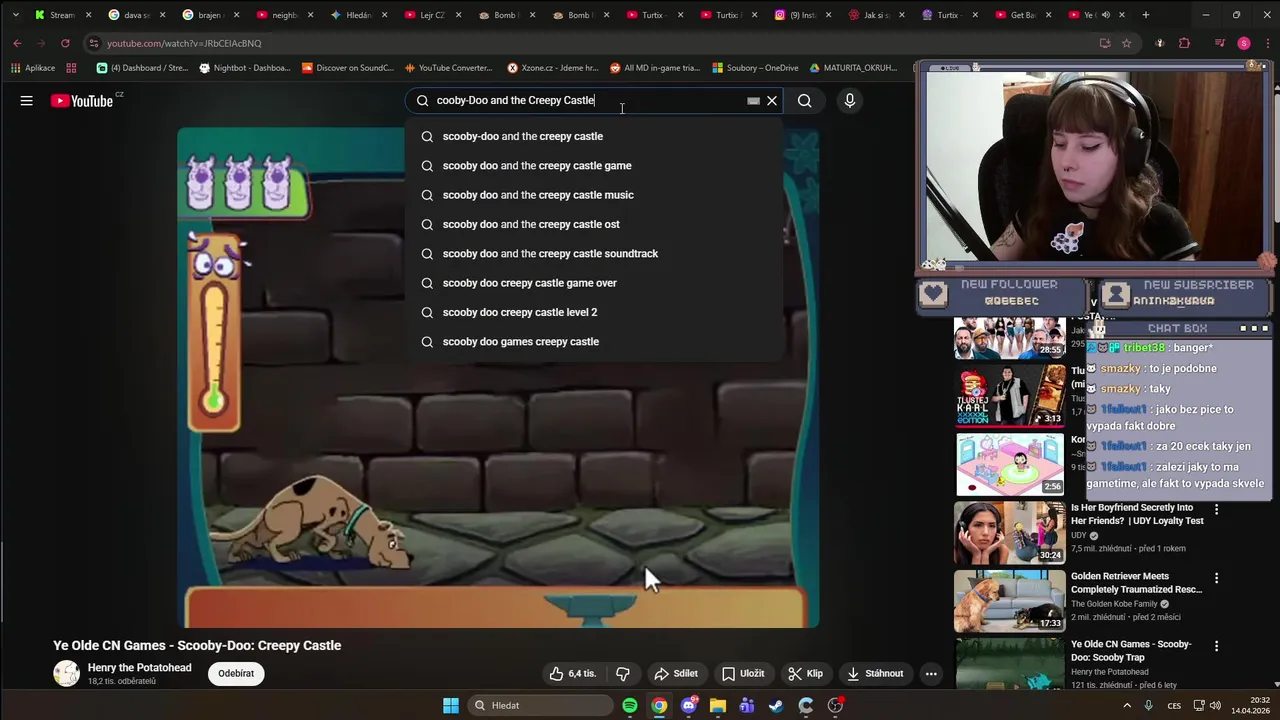Viewport: 1280px width, 720px height.
Task: Open options menu for Scooby Trap video
Action: click(x=1216, y=646)
